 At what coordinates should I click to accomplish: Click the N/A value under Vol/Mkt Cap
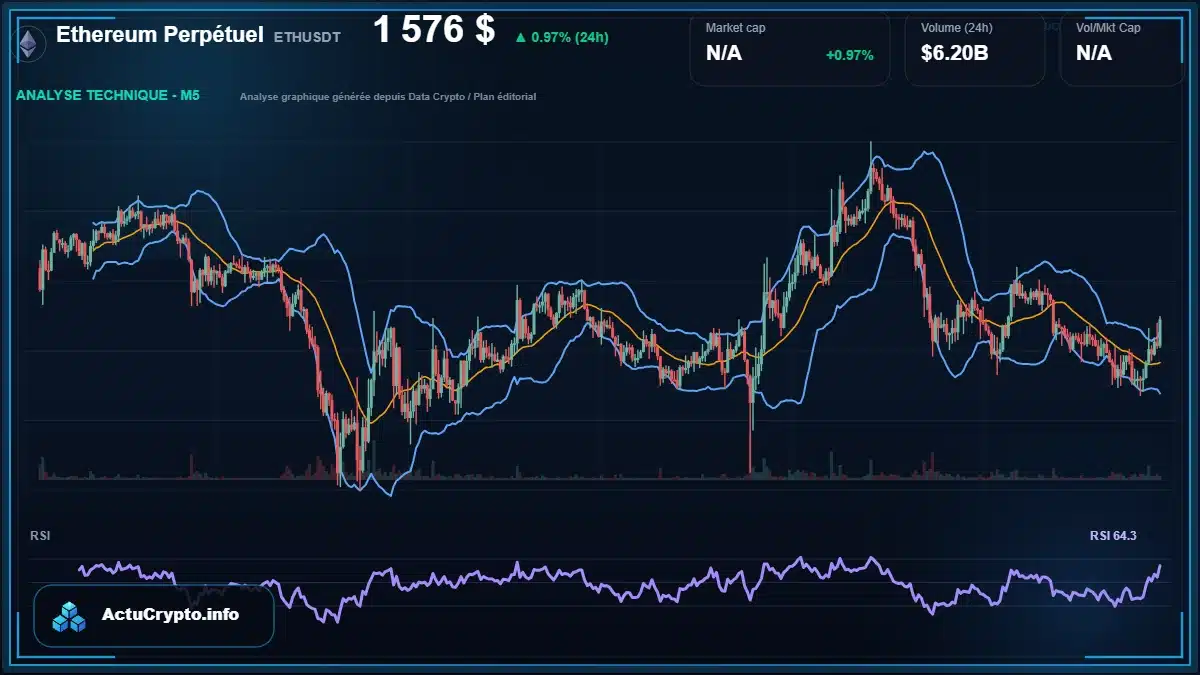[1094, 54]
